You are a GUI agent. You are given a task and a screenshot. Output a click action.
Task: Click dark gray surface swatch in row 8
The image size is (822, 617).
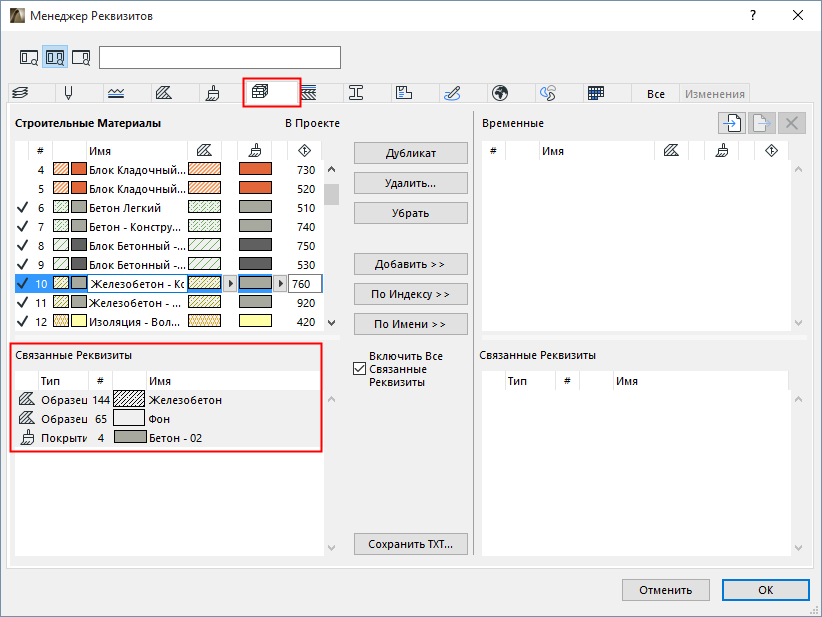(x=255, y=245)
